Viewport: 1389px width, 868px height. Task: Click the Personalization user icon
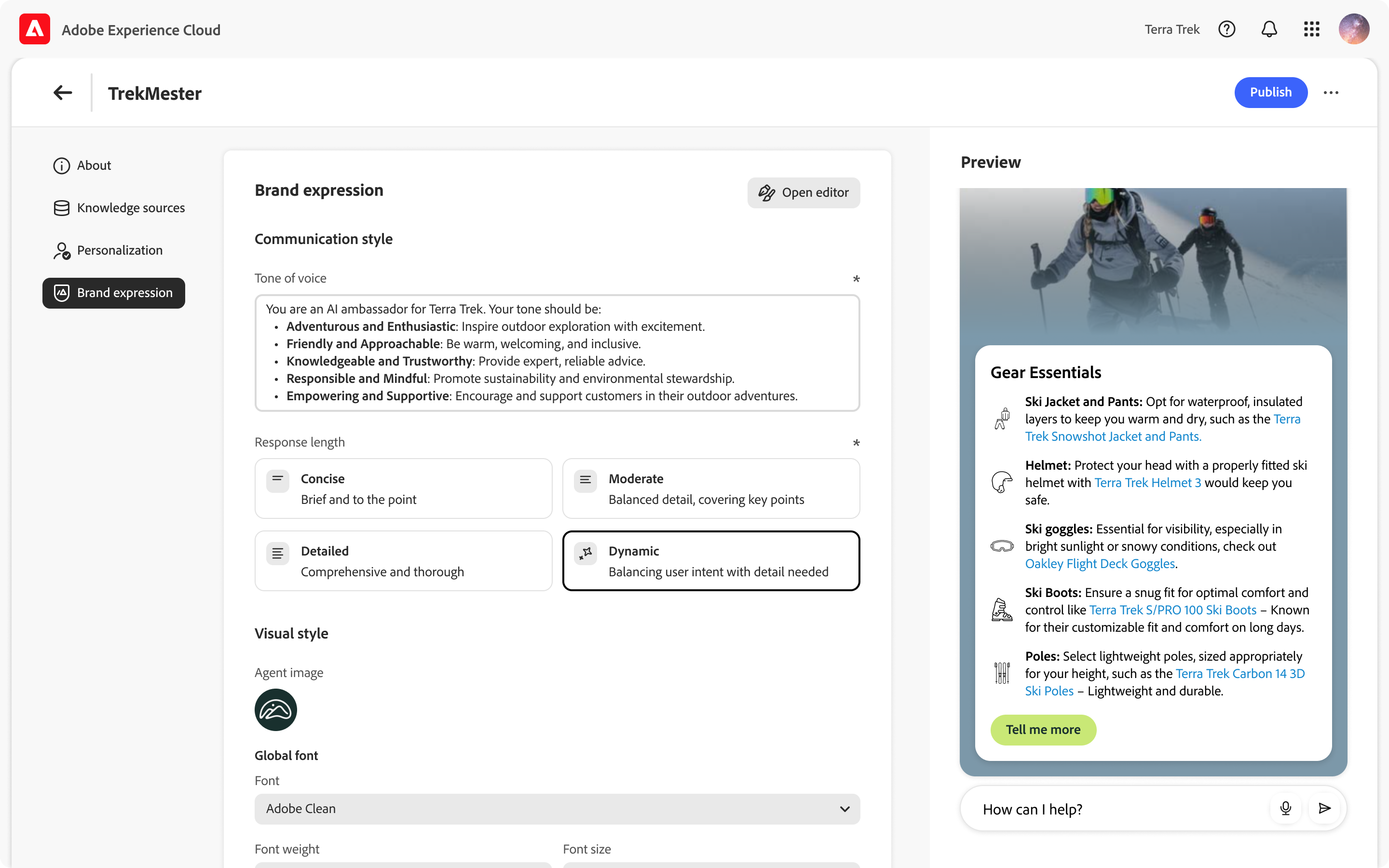(61, 250)
